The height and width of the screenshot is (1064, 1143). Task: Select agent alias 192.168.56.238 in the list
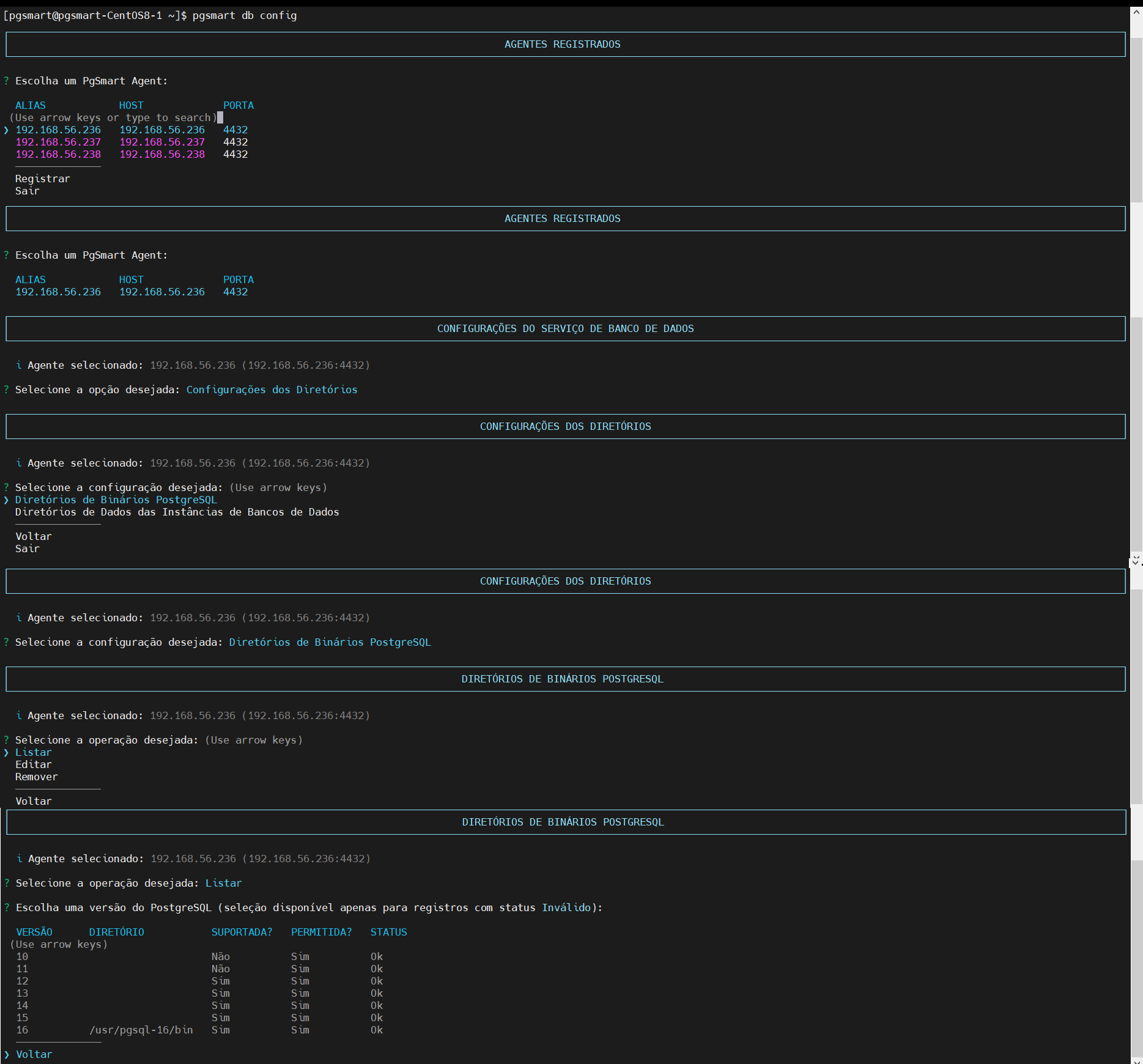[58, 154]
